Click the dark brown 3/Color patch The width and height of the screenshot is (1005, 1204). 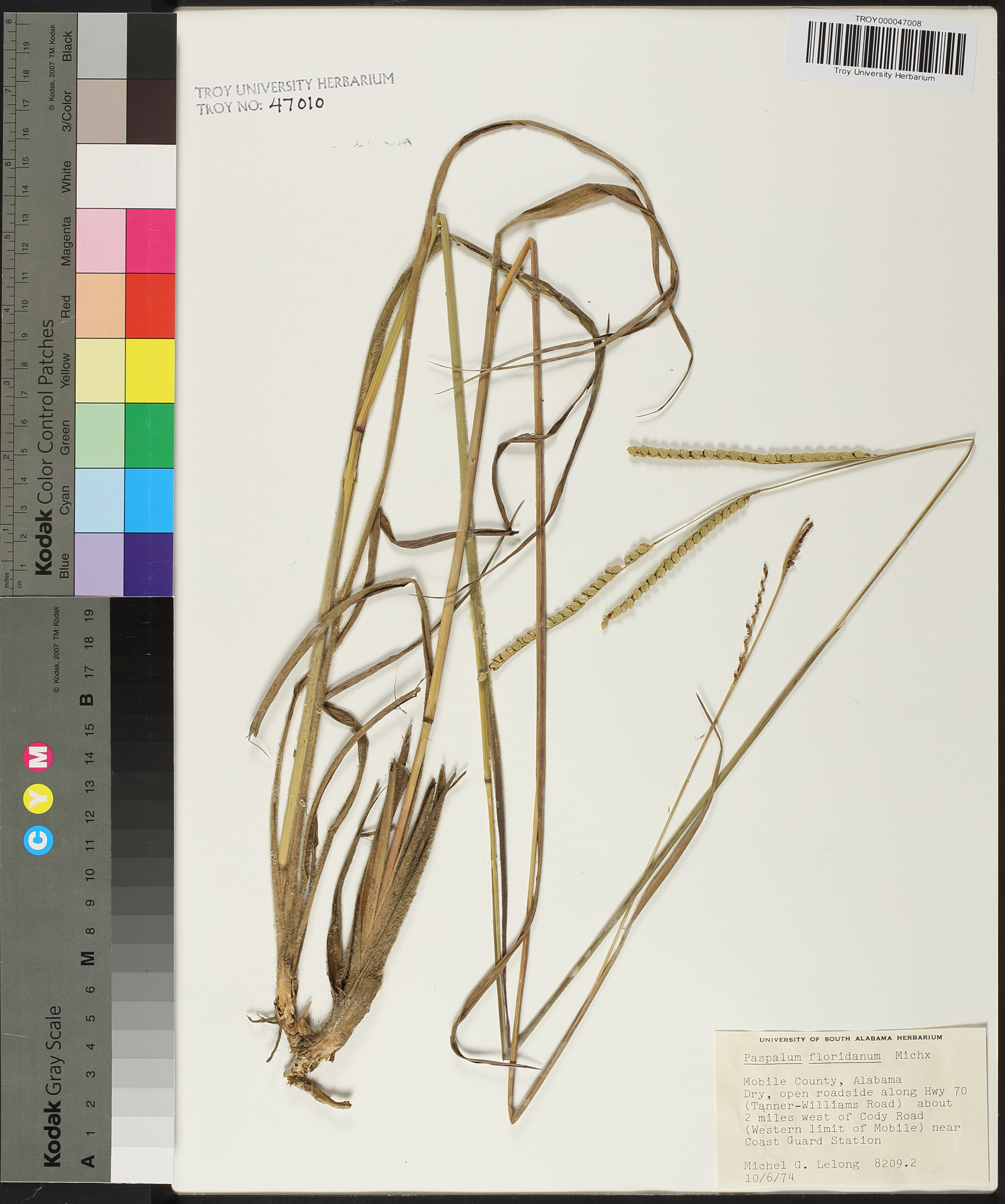coord(151,111)
